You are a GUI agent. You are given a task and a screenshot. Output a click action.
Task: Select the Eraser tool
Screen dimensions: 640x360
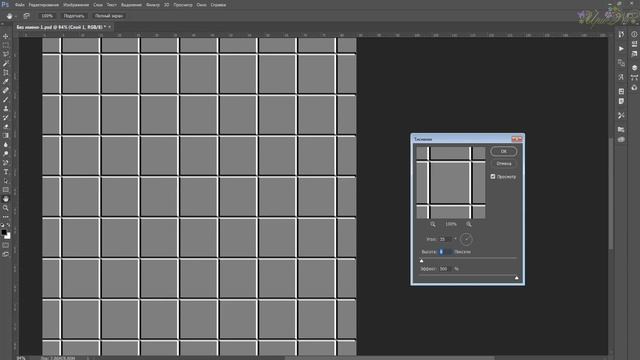click(x=6, y=127)
